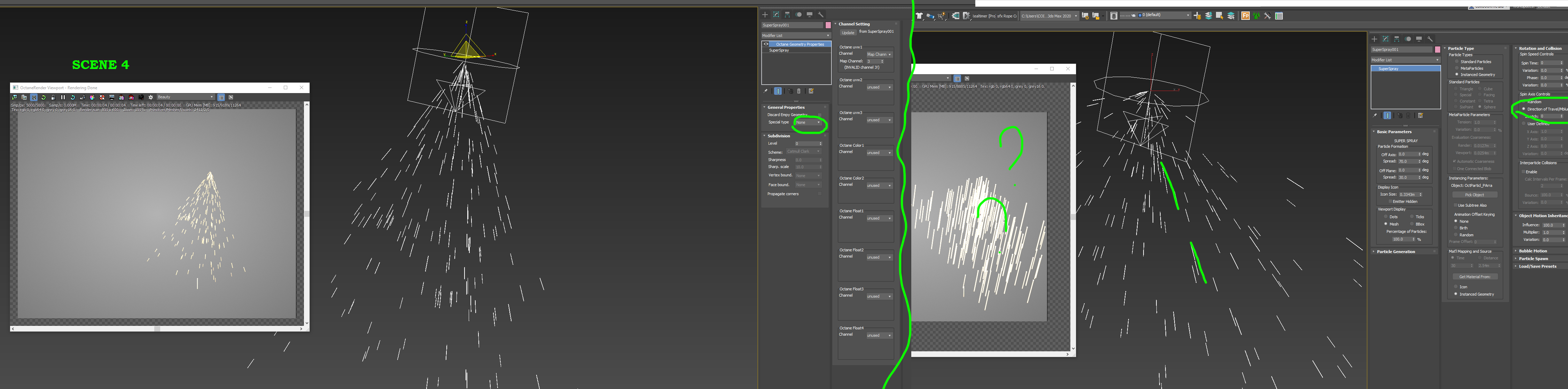This screenshot has height=389, width=1568.
Task: Expand the Particle Generation rollout
Action: (1396, 251)
